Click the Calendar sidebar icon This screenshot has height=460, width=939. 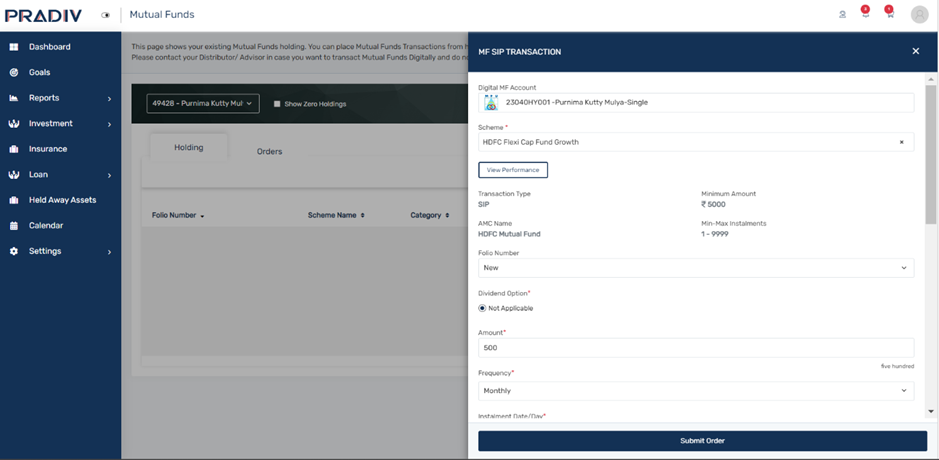coord(14,226)
